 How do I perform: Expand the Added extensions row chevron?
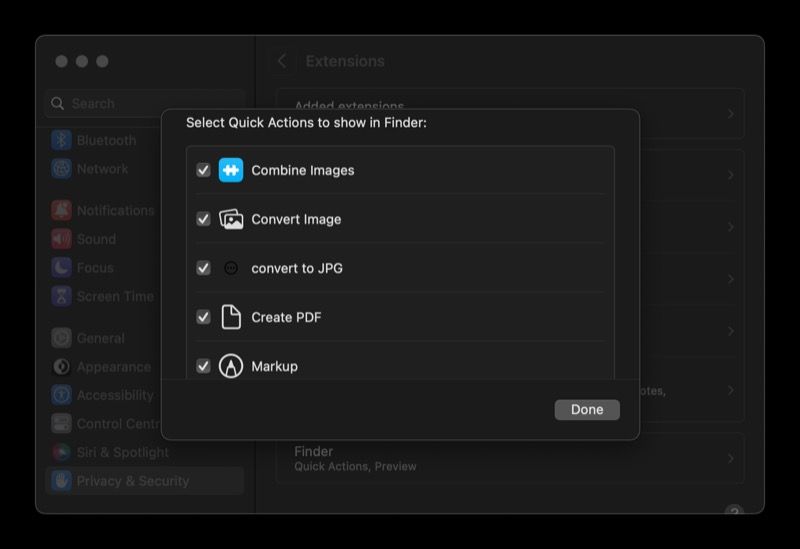point(731,113)
